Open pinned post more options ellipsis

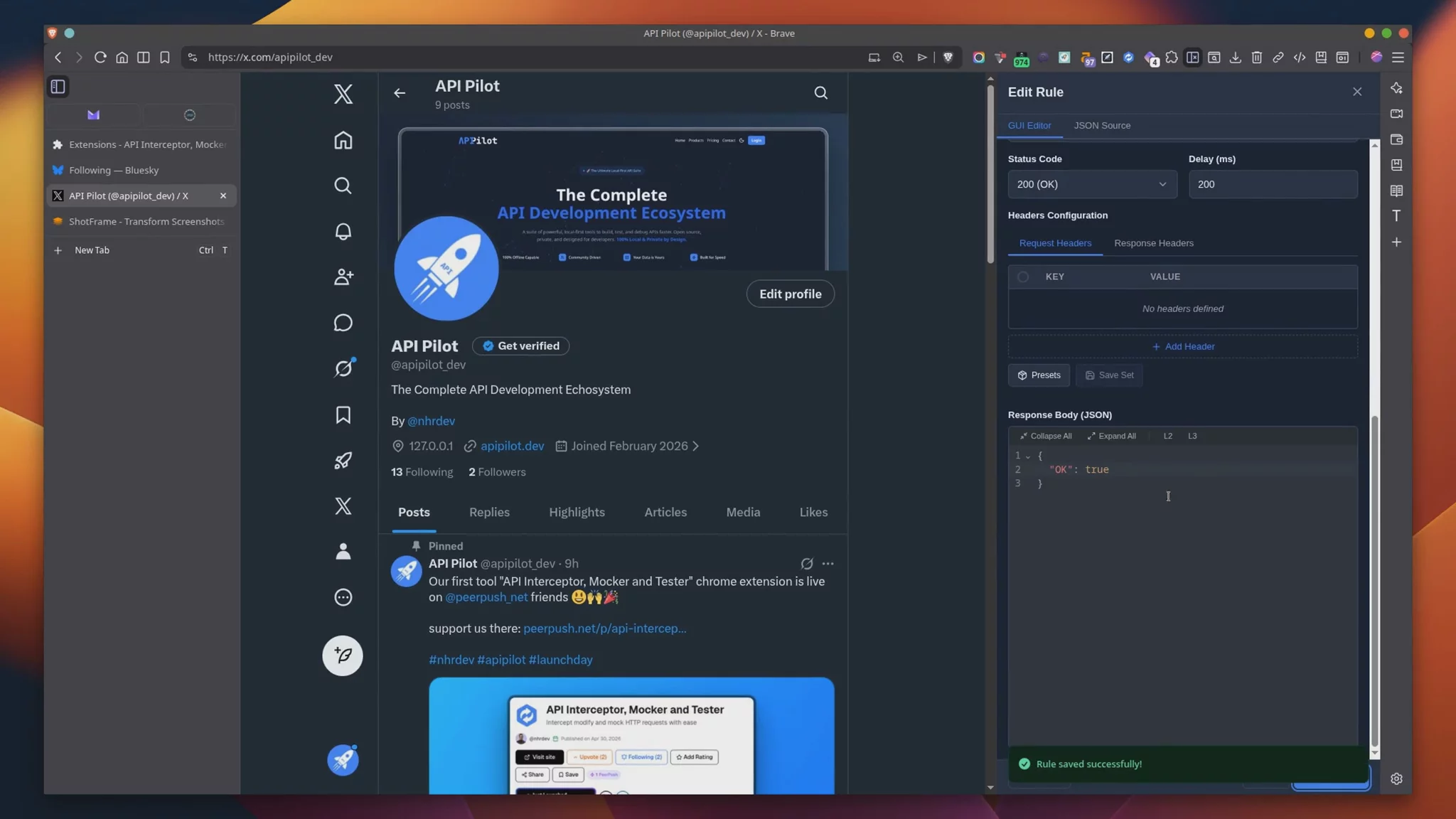pyautogui.click(x=828, y=563)
